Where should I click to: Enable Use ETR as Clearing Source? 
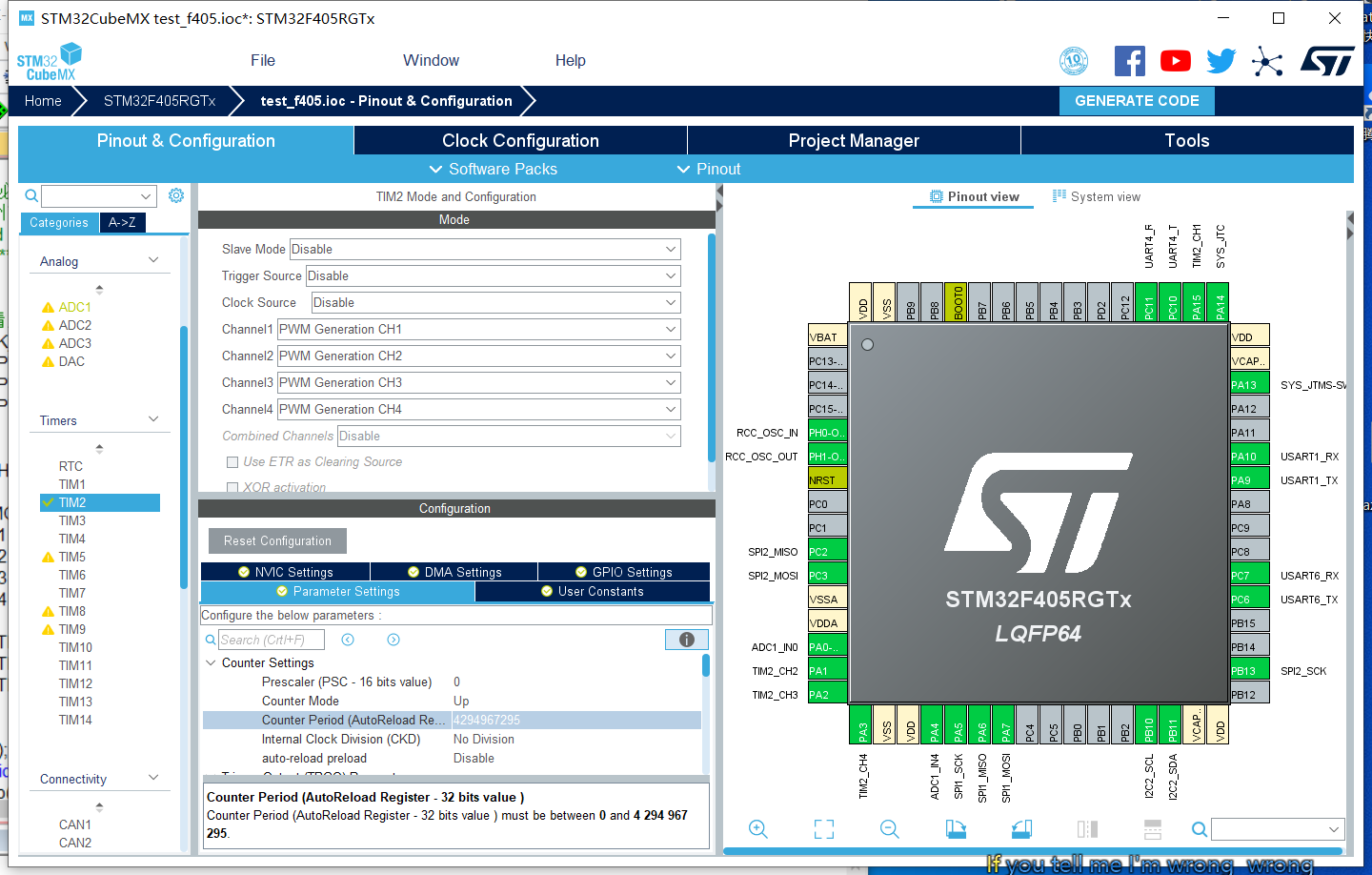pyautogui.click(x=232, y=461)
